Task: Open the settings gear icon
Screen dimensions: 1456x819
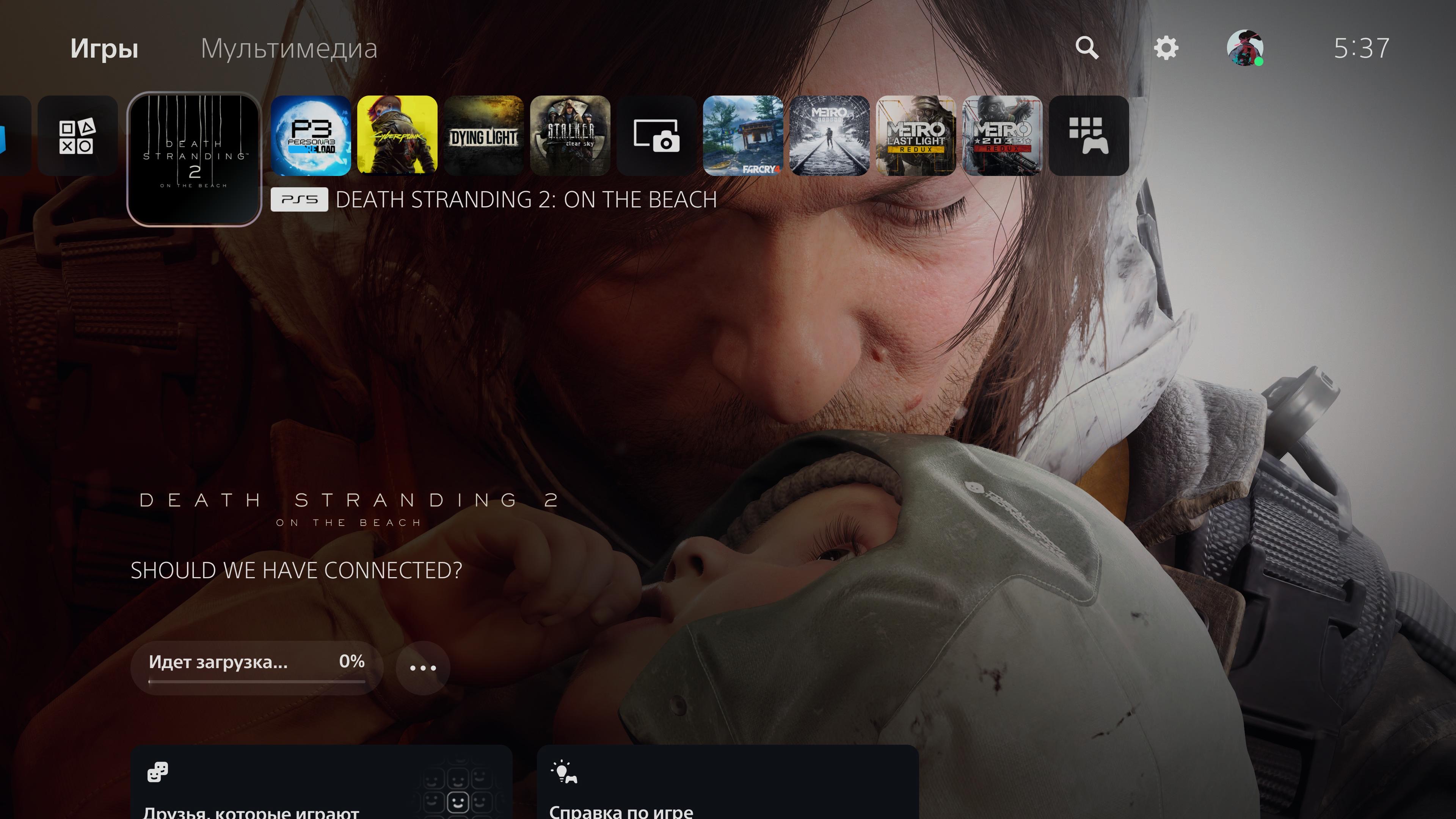Action: click(x=1166, y=48)
